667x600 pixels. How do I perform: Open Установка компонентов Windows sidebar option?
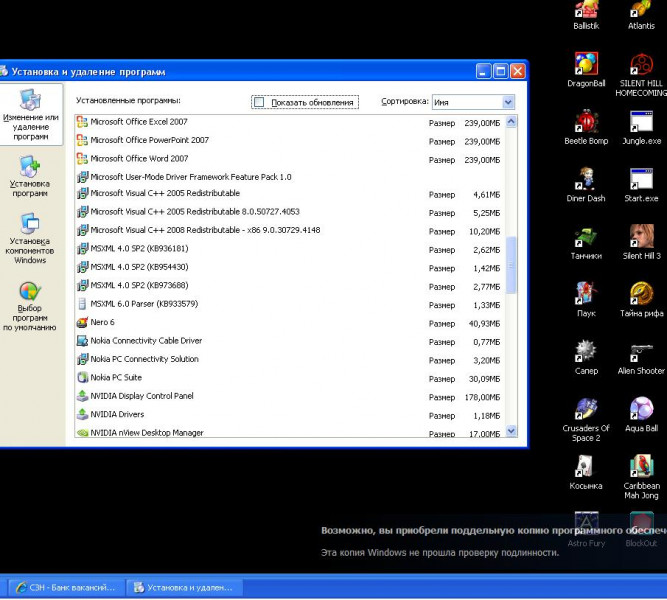(x=30, y=239)
